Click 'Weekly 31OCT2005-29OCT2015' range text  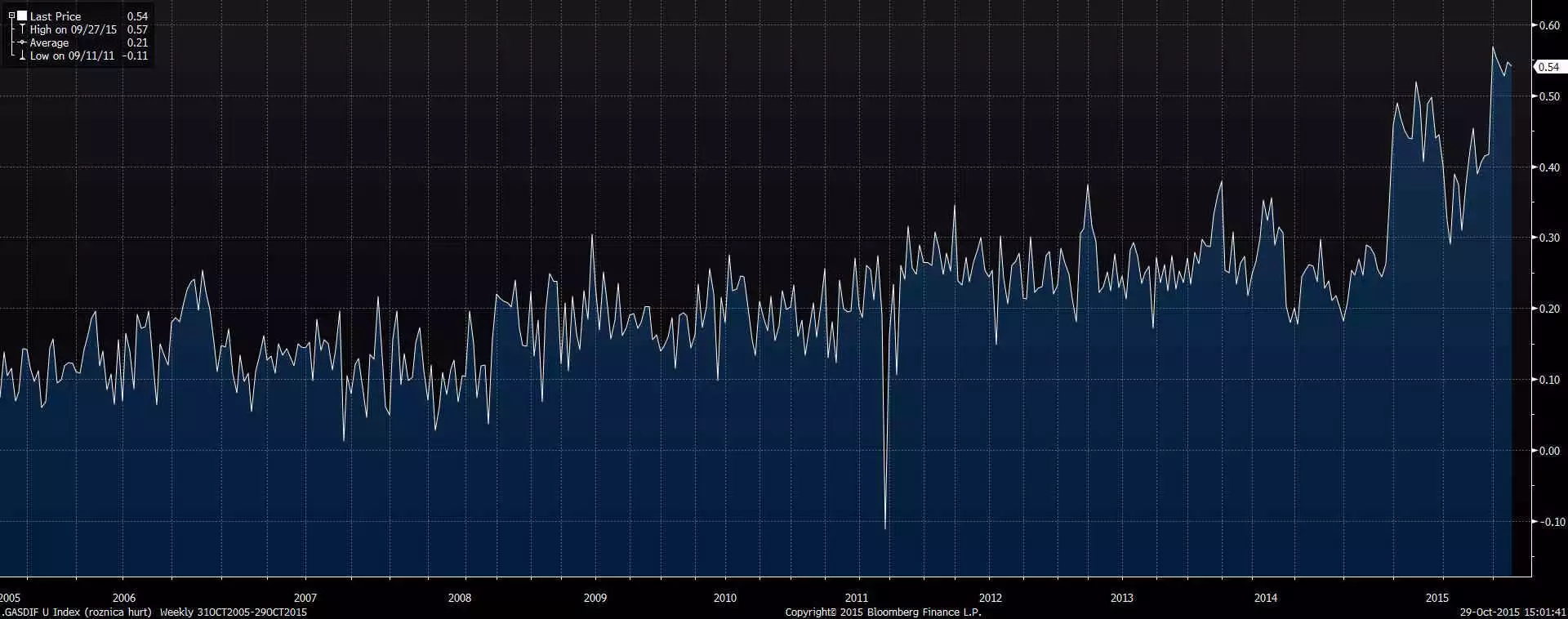click(234, 612)
